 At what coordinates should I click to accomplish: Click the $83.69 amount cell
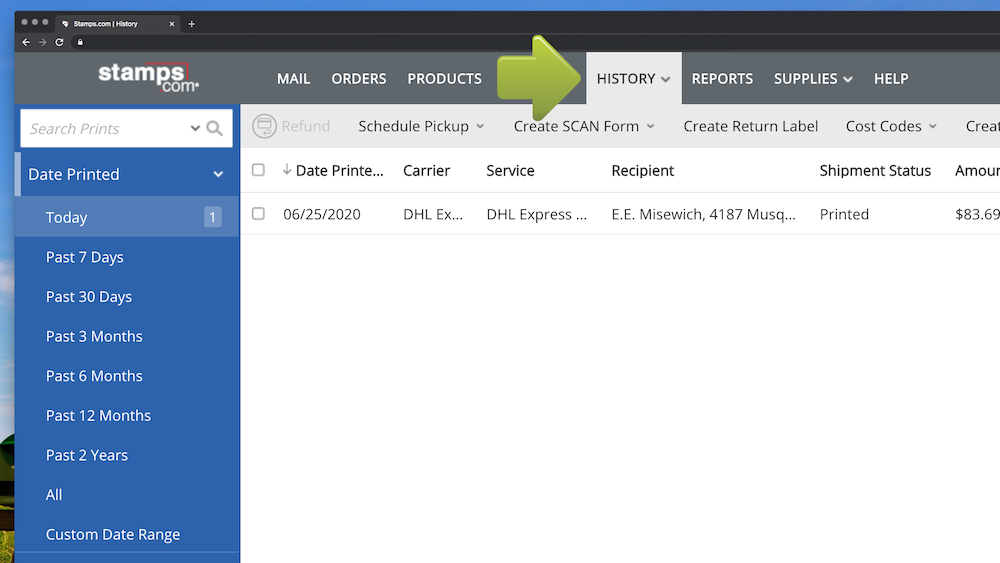pyautogui.click(x=977, y=214)
